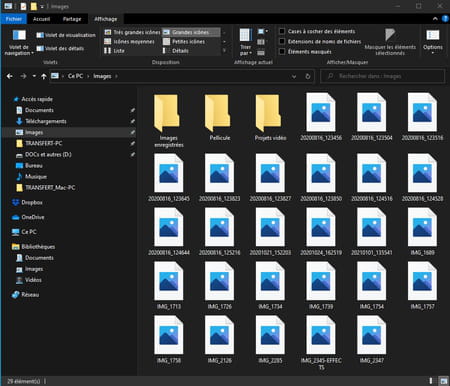Viewport: 450px width, 386px height.
Task: Click the Volet de navigation icon
Action: pyautogui.click(x=19, y=35)
